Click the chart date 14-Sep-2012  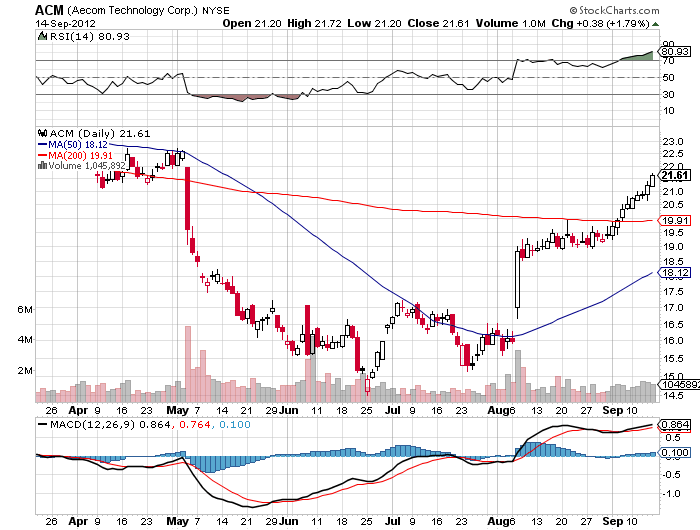[x=65, y=24]
